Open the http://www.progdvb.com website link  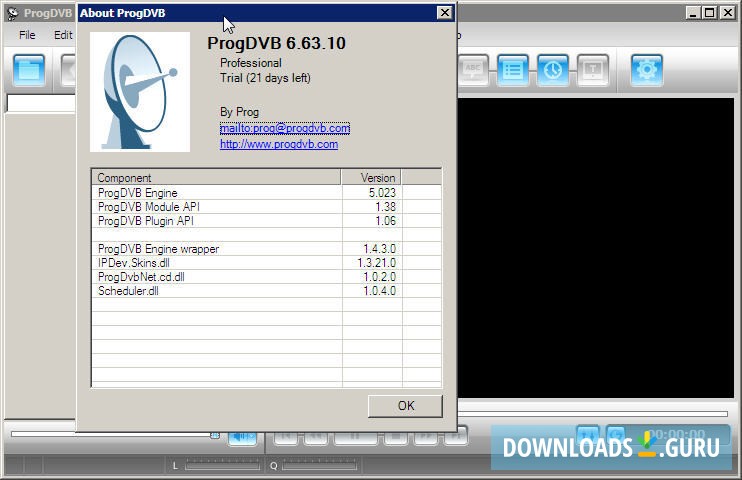(279, 144)
